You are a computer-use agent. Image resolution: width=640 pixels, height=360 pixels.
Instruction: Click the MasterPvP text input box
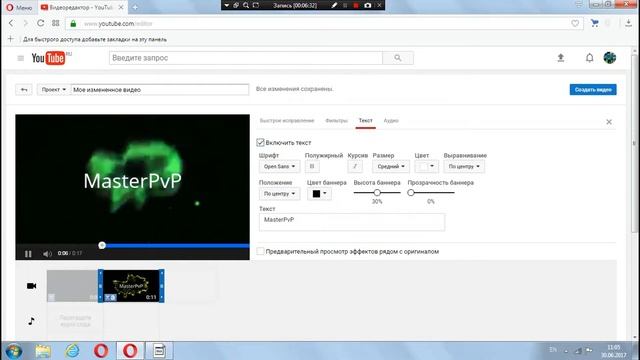(352, 222)
